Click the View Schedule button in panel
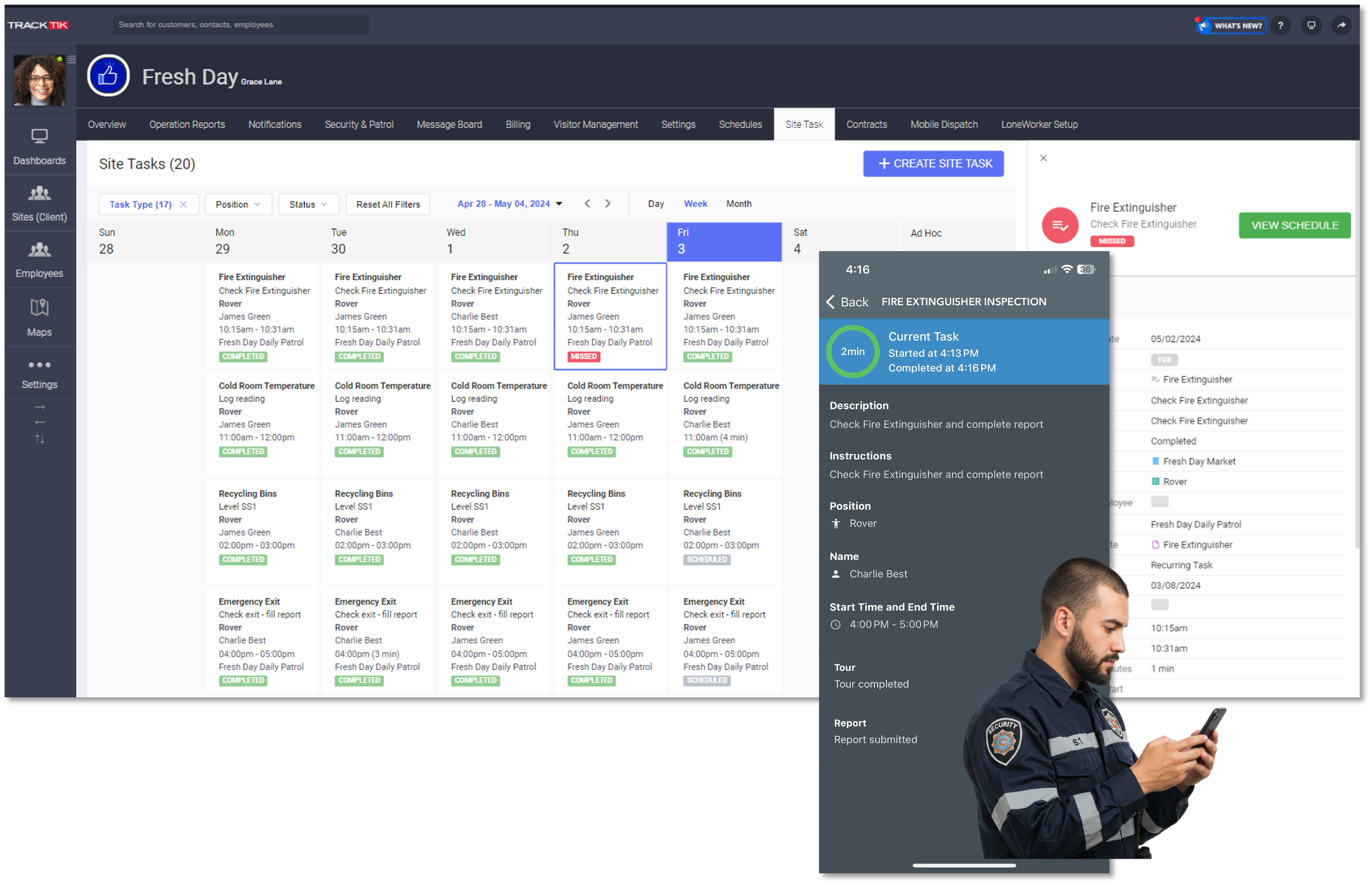The height and width of the screenshot is (885, 1372). tap(1295, 224)
